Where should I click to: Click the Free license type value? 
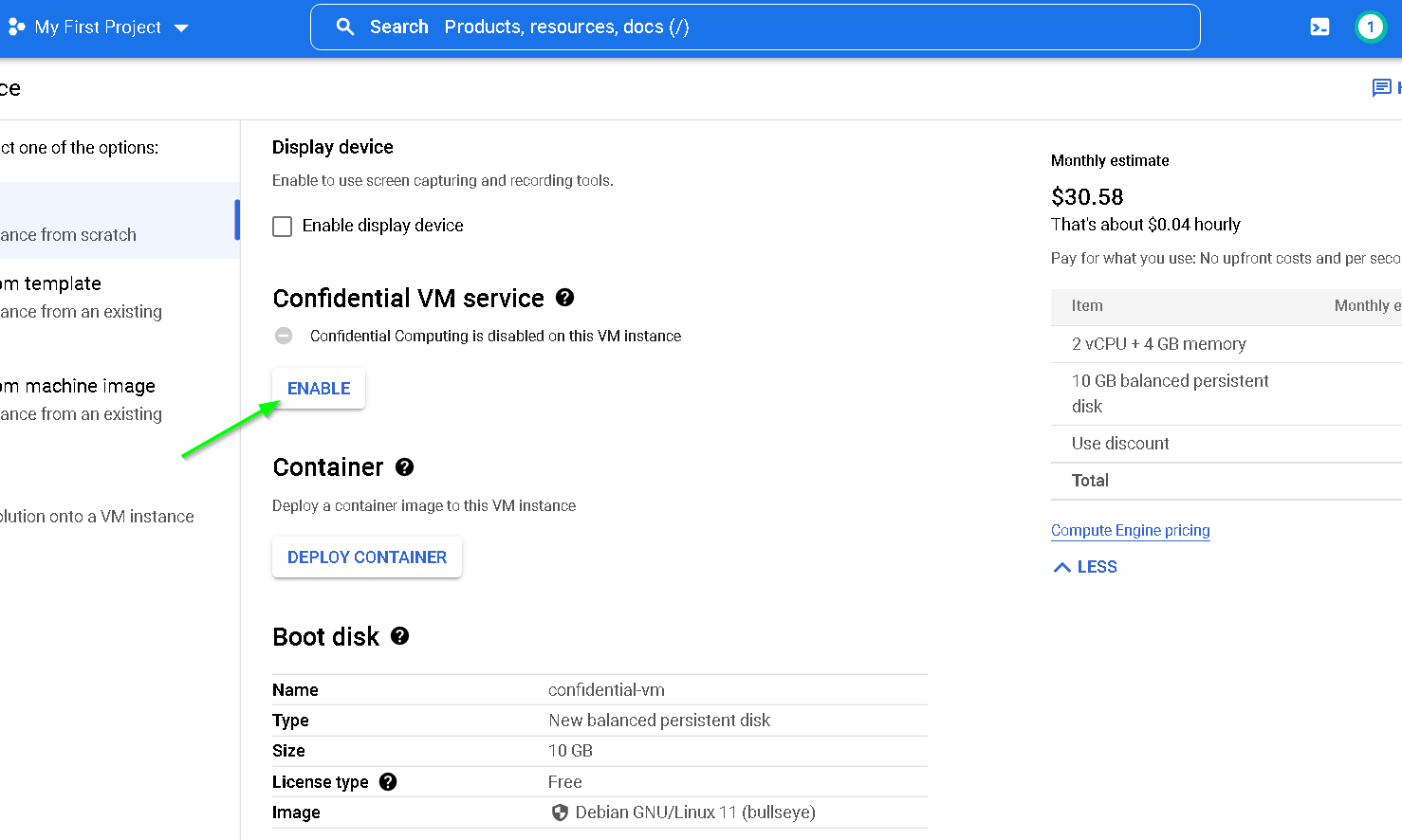point(565,782)
